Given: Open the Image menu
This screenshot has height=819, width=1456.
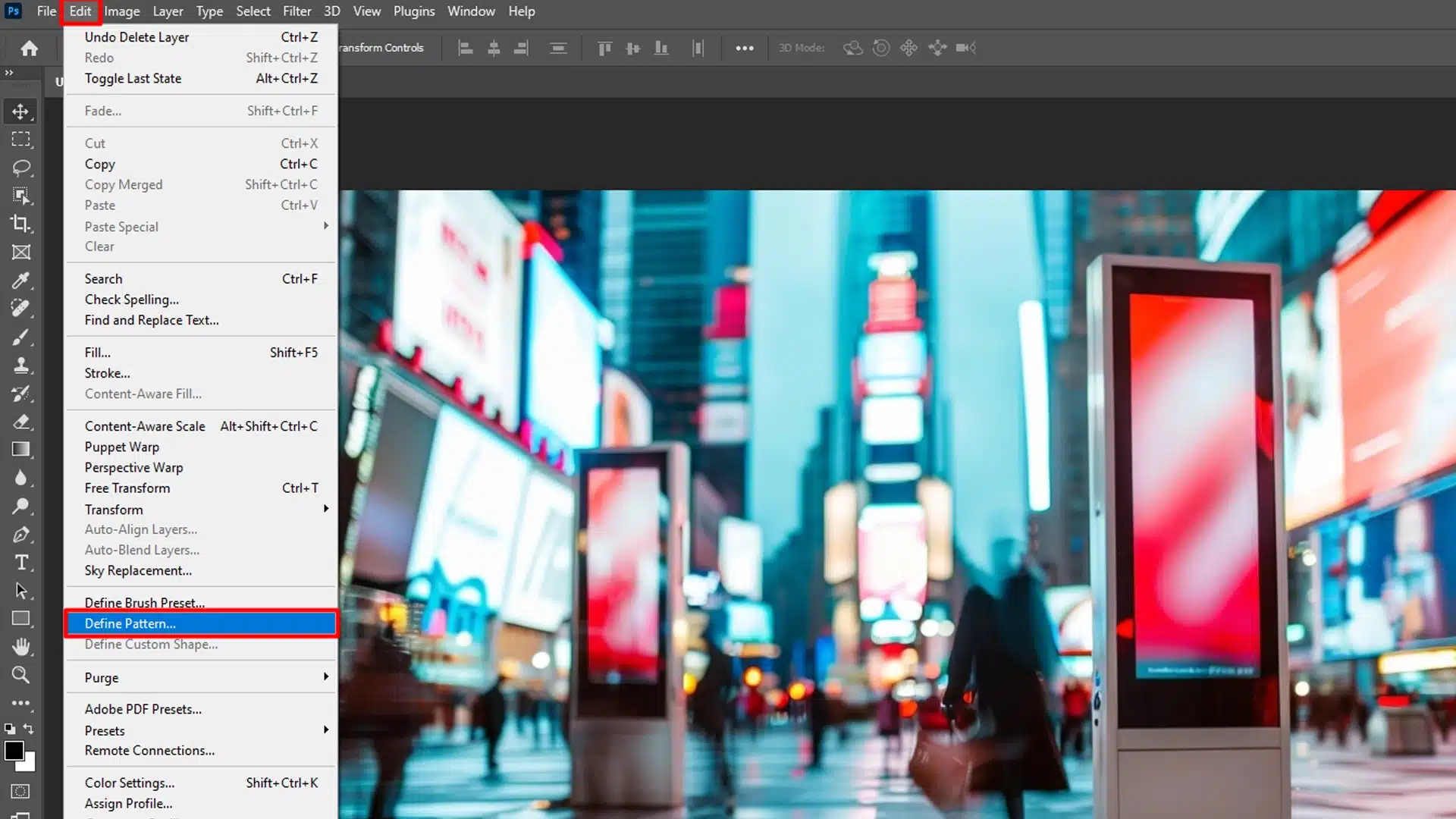Looking at the screenshot, I should 122,11.
